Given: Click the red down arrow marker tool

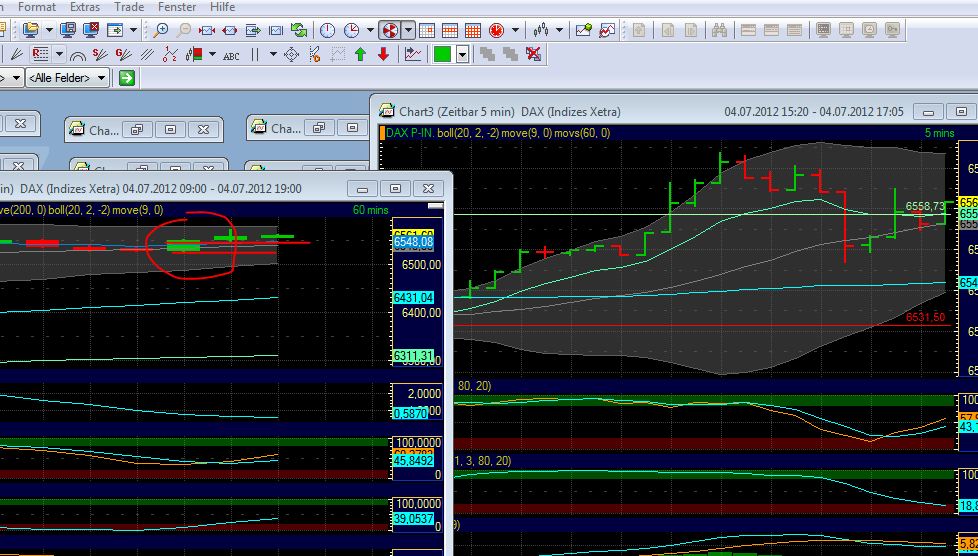Looking at the screenshot, I should coord(383,54).
